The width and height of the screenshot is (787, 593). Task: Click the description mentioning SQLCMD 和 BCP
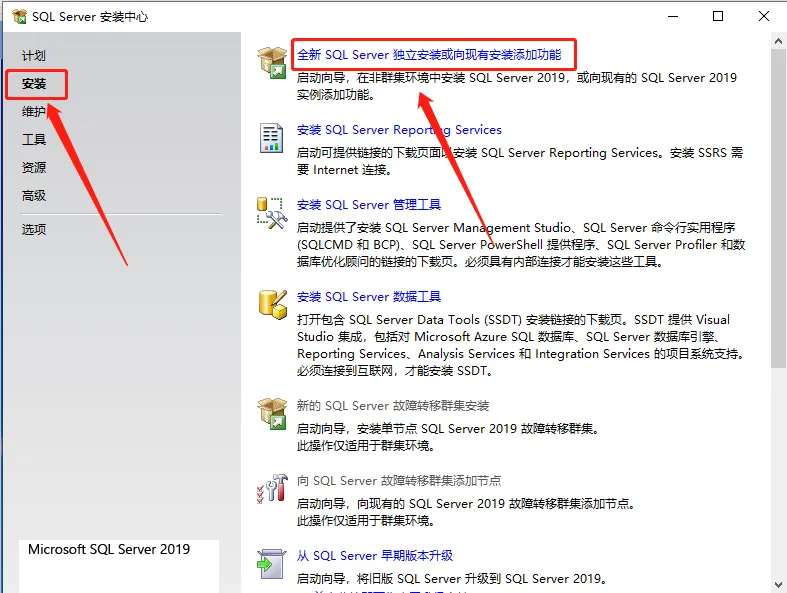point(521,245)
